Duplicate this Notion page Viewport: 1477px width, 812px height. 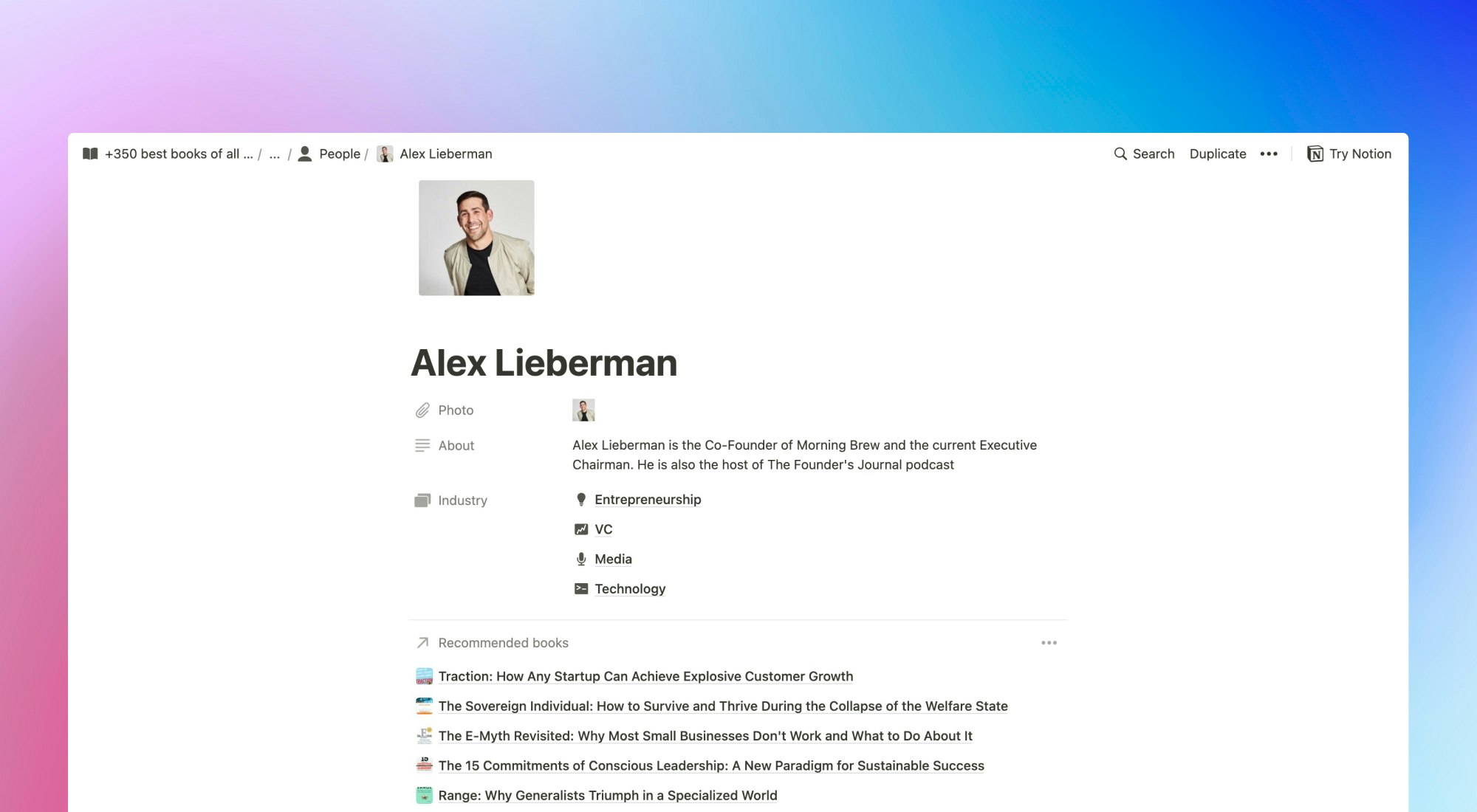[1218, 154]
